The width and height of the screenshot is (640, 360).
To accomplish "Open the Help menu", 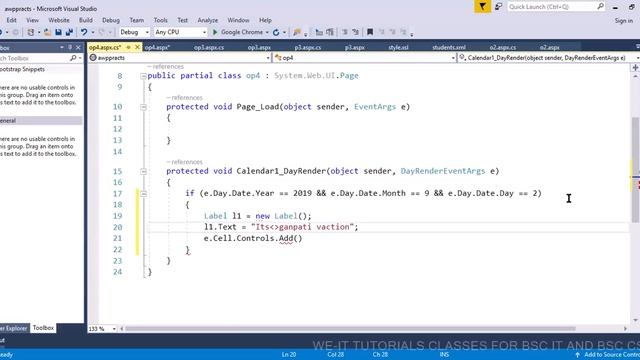I will coord(265,20).
